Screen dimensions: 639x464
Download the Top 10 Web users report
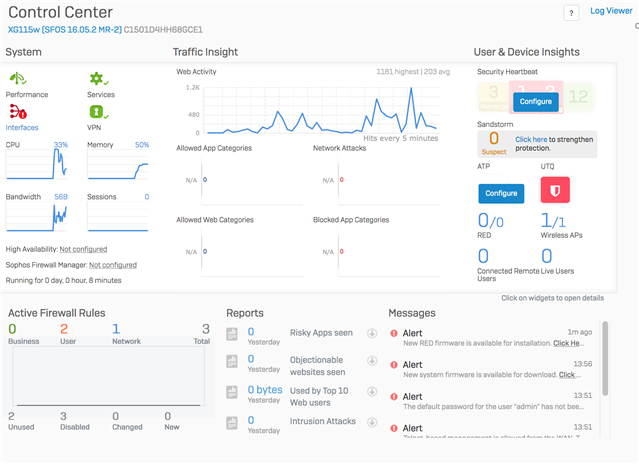click(x=372, y=391)
